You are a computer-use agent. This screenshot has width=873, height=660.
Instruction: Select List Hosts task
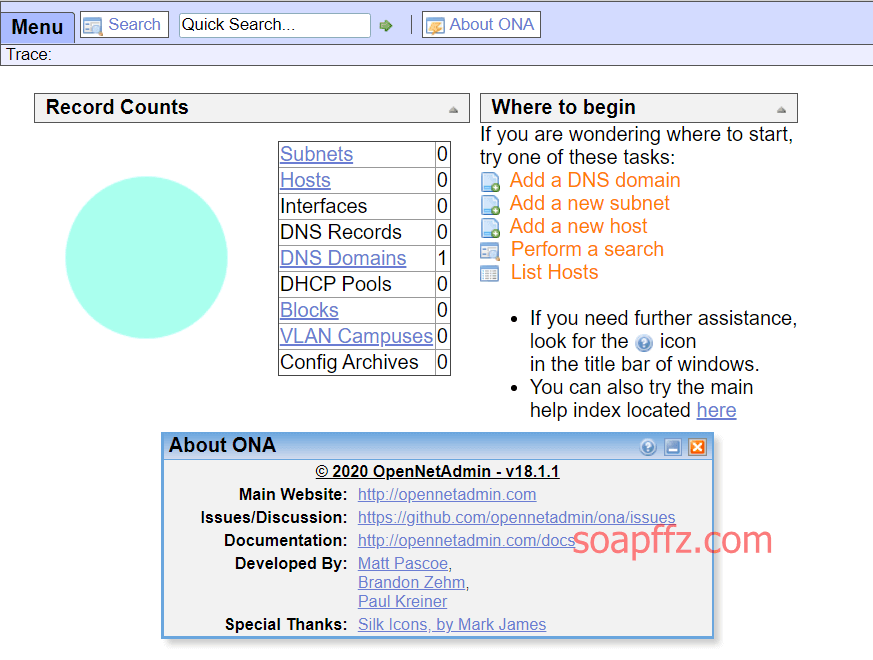click(x=555, y=272)
